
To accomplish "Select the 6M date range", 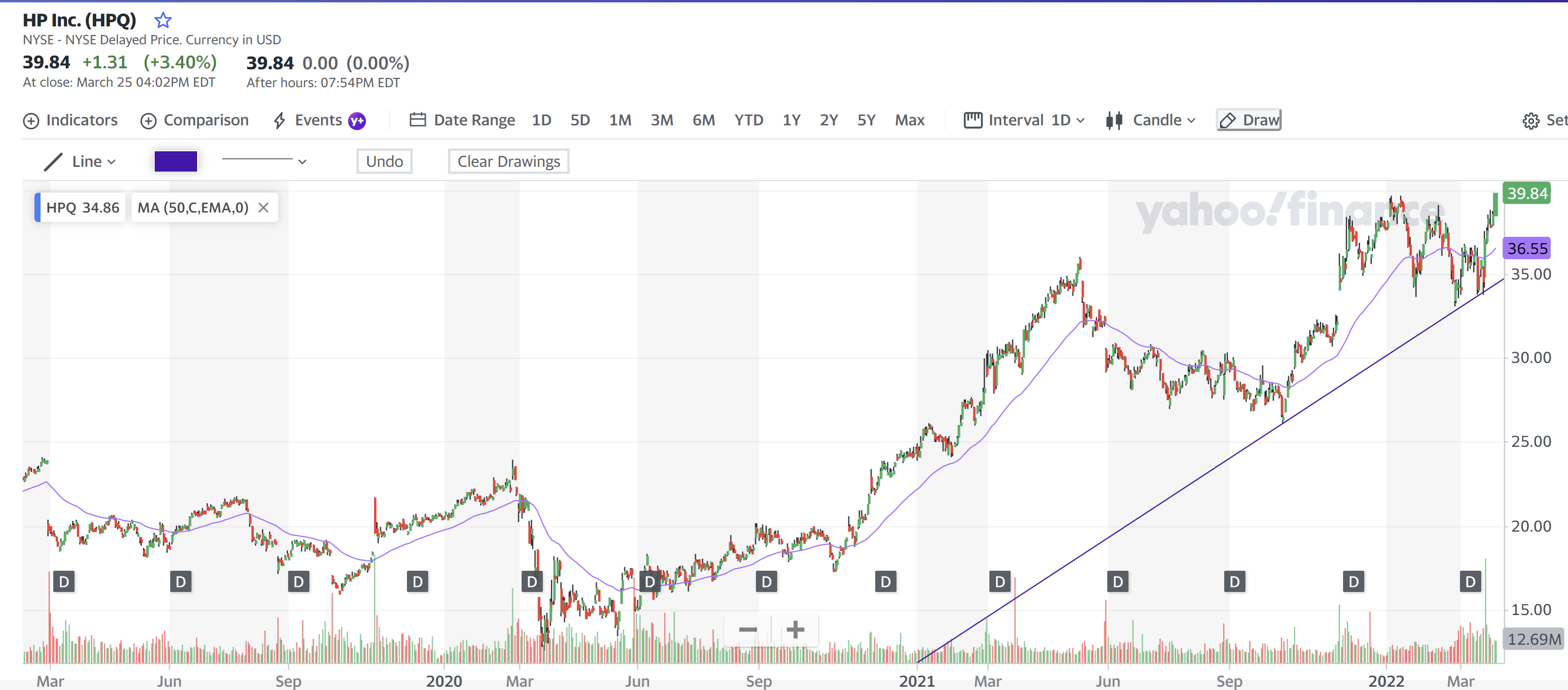I will [x=704, y=121].
